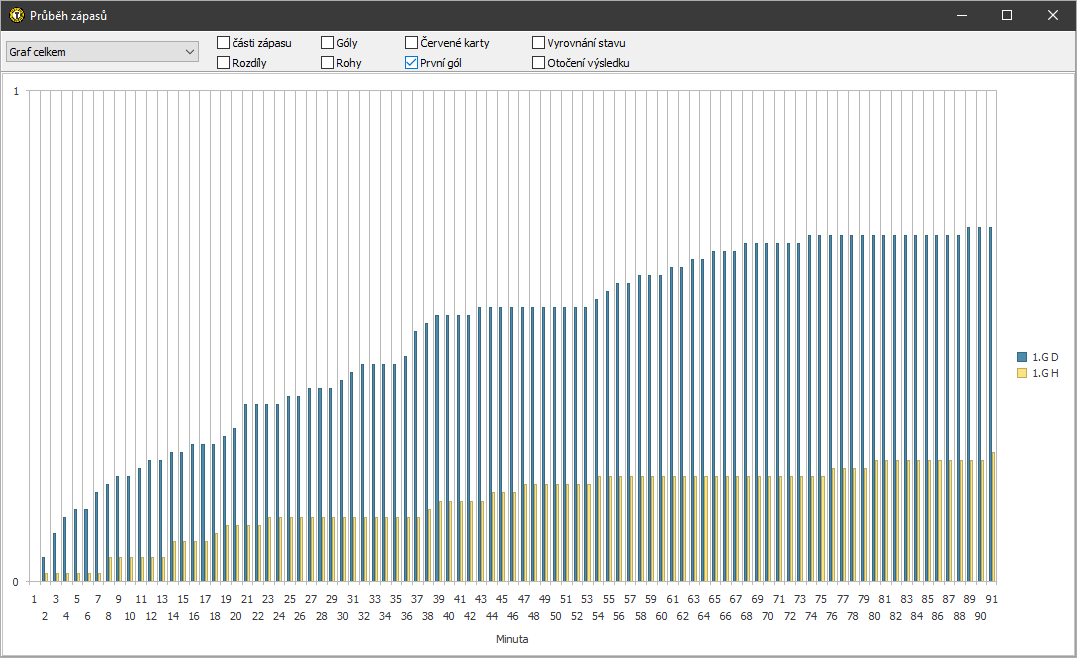Click minute label '90' on x-axis
This screenshot has width=1077, height=658.
(980, 616)
